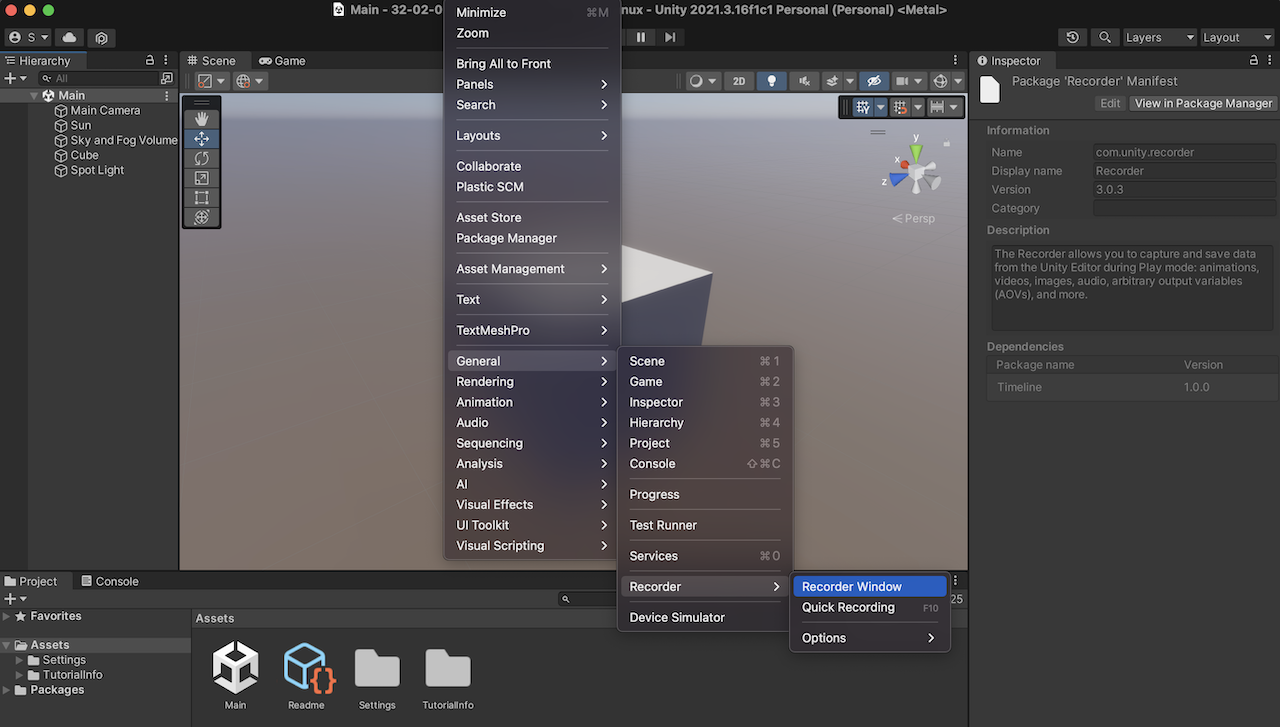This screenshot has height=727, width=1280.
Task: Choose Quick Recording menu entry
Action: pos(870,608)
